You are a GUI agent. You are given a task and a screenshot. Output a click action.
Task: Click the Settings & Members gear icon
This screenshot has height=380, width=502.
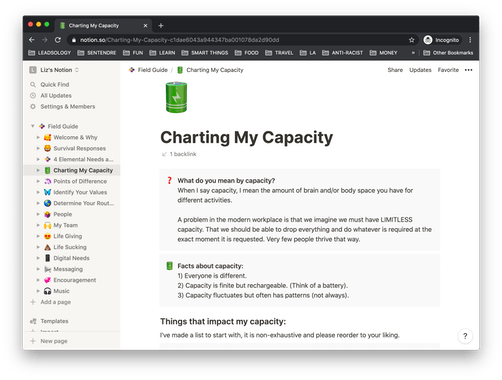click(x=33, y=107)
